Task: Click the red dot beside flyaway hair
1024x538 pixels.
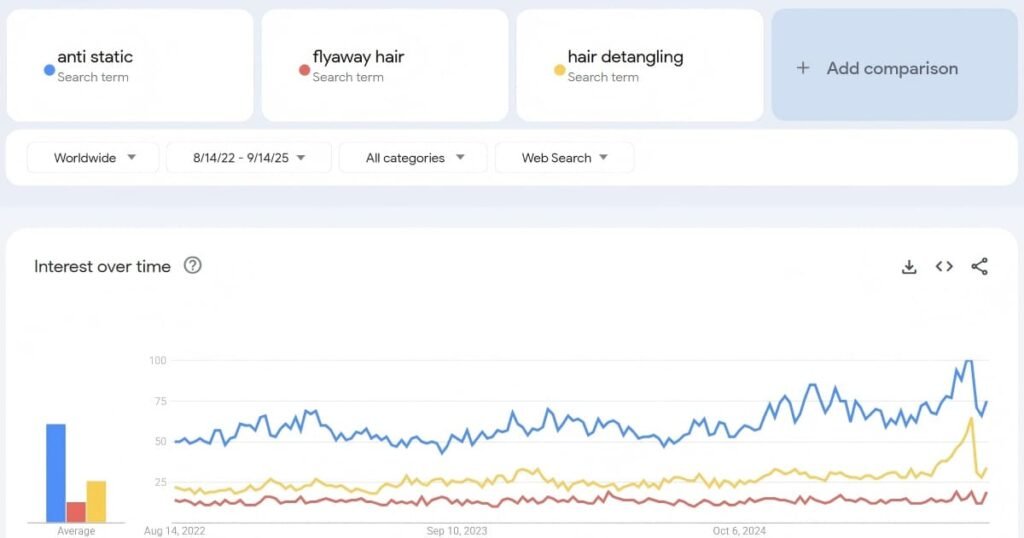Action: (x=304, y=70)
